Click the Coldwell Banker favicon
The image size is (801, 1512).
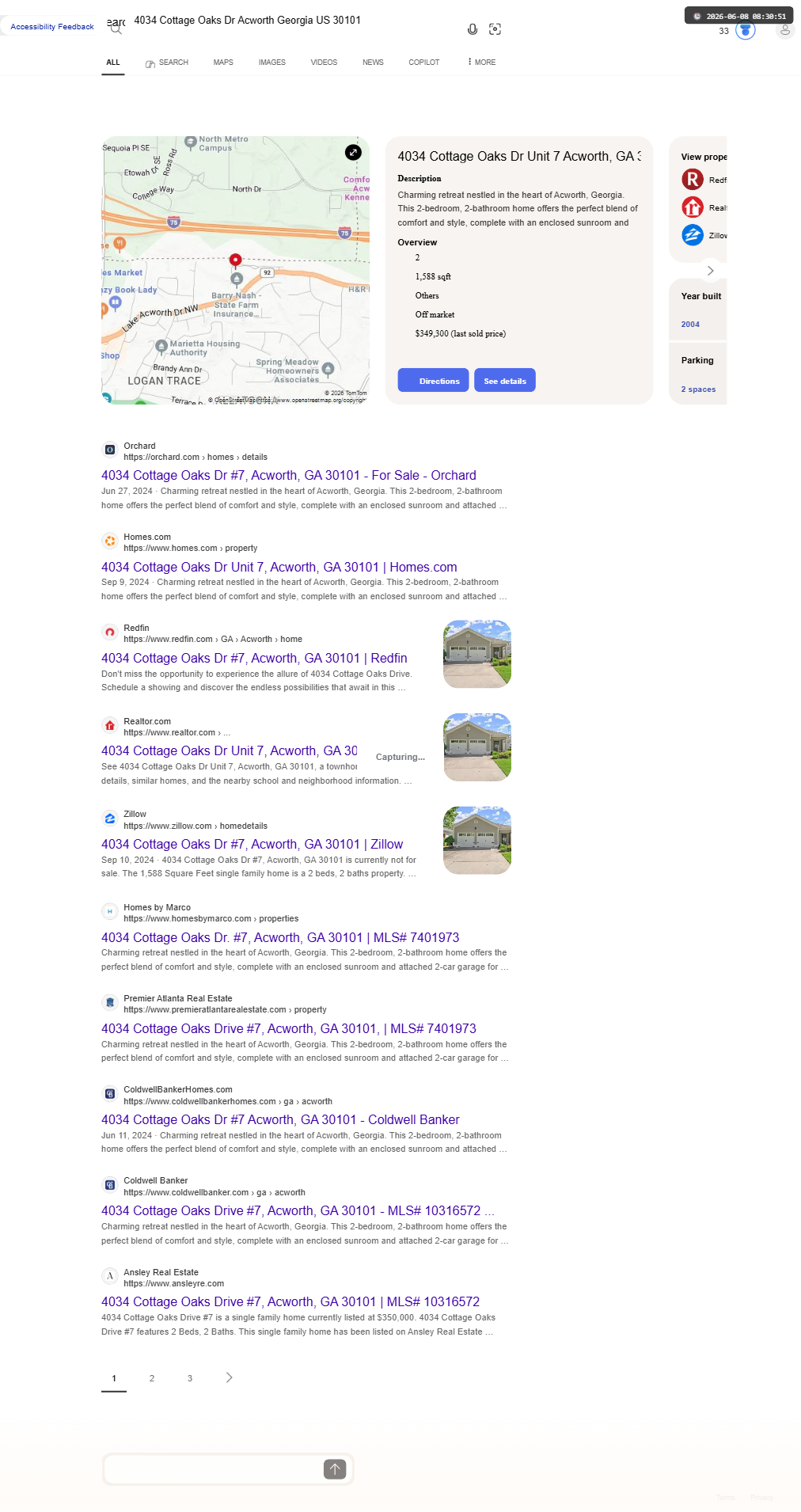pos(110,1185)
